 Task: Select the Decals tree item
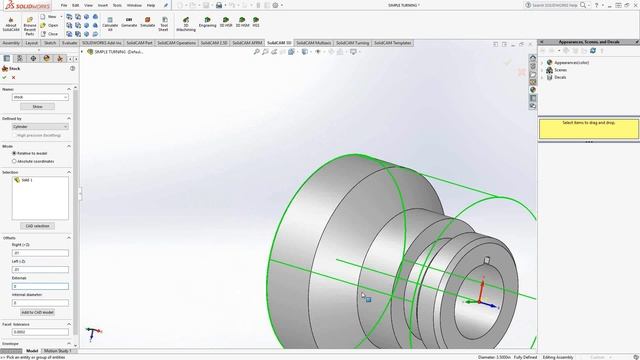point(560,77)
